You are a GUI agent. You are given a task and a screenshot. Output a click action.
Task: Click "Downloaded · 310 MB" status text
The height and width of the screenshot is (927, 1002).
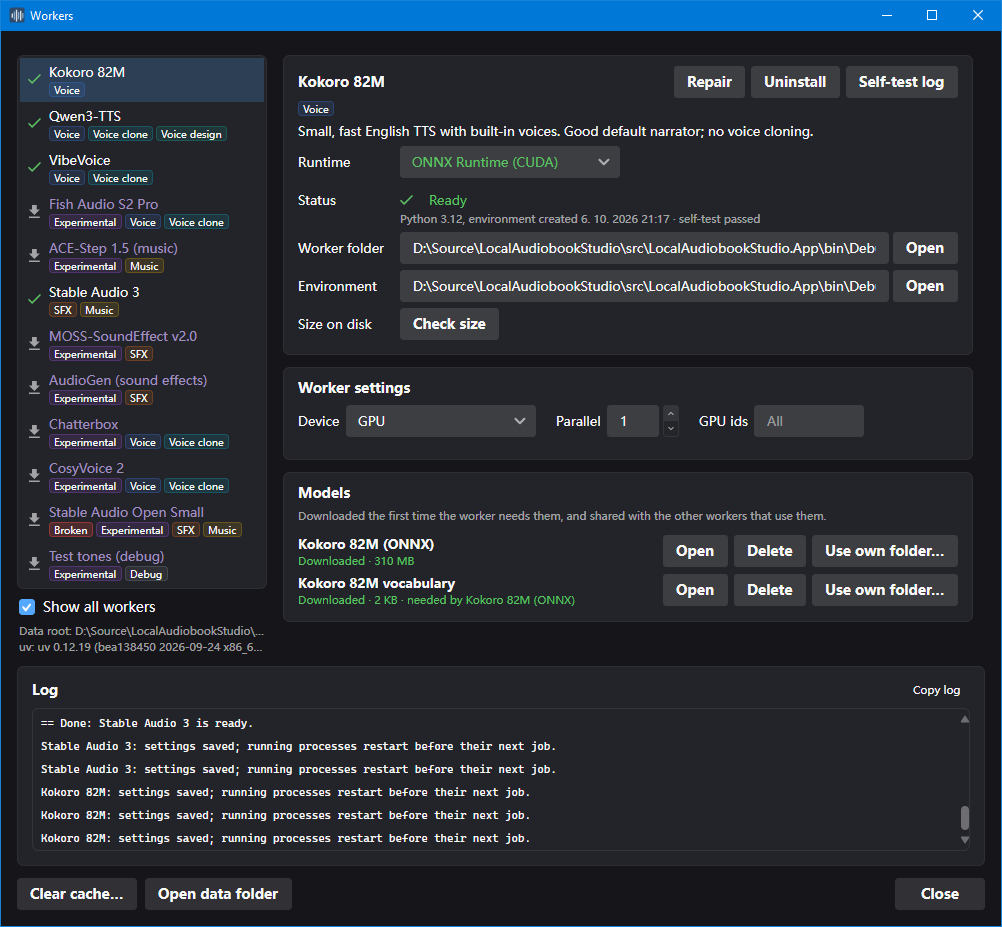pos(356,561)
